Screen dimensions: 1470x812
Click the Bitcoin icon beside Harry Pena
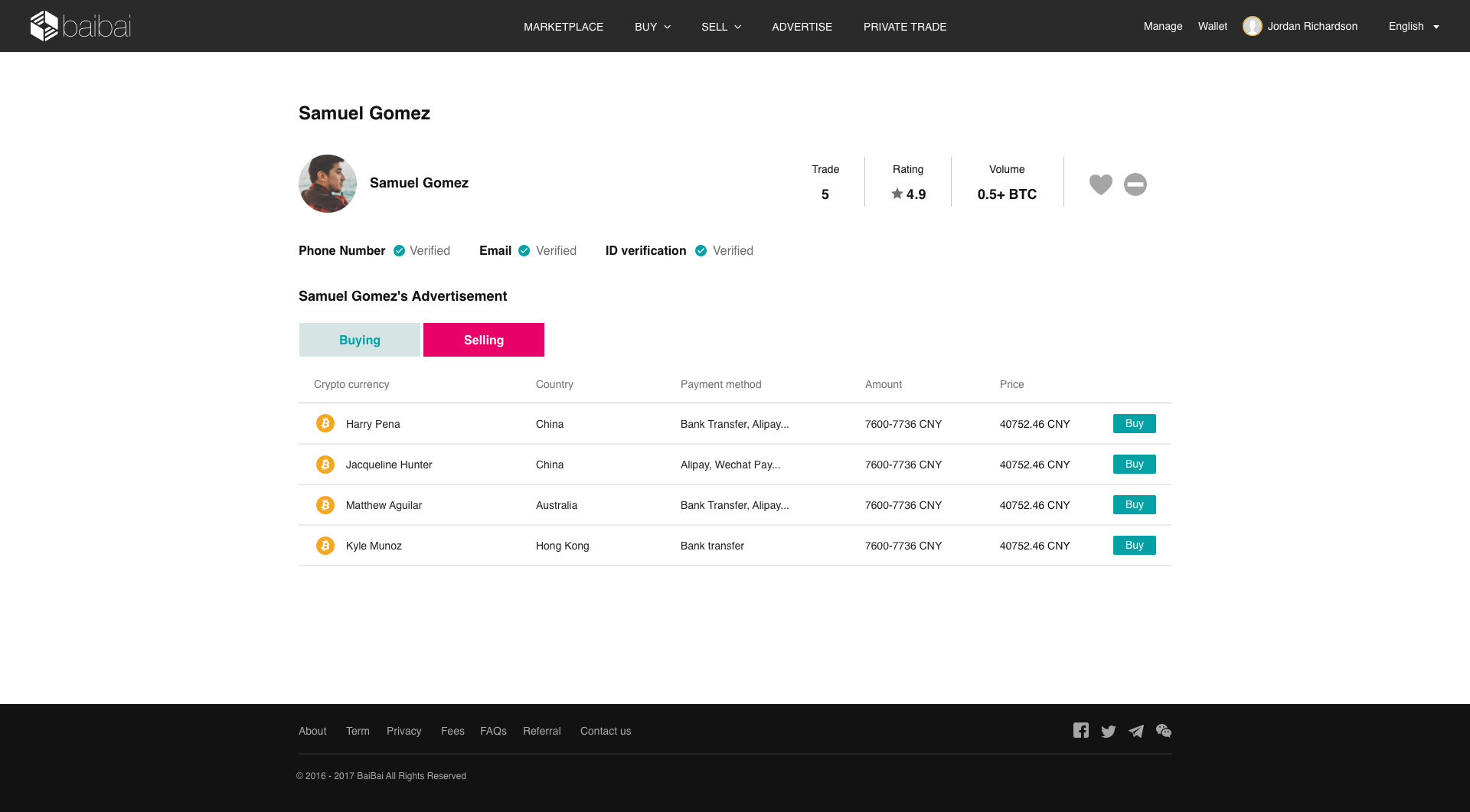(x=325, y=423)
